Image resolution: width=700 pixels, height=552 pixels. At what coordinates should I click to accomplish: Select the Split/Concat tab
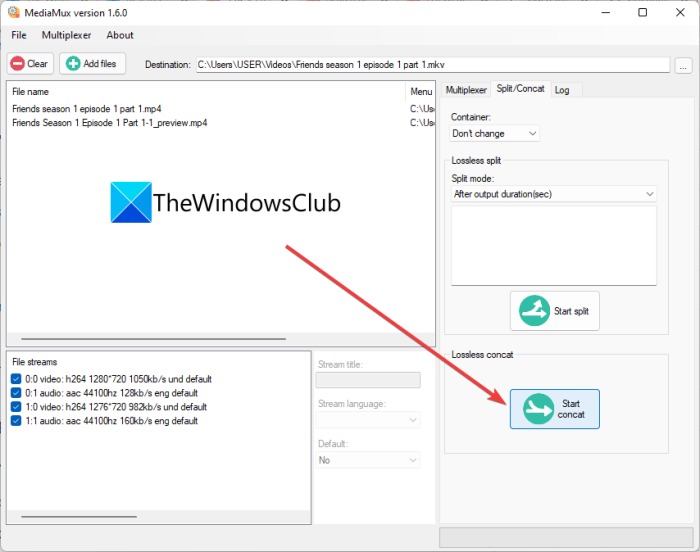[x=521, y=88]
